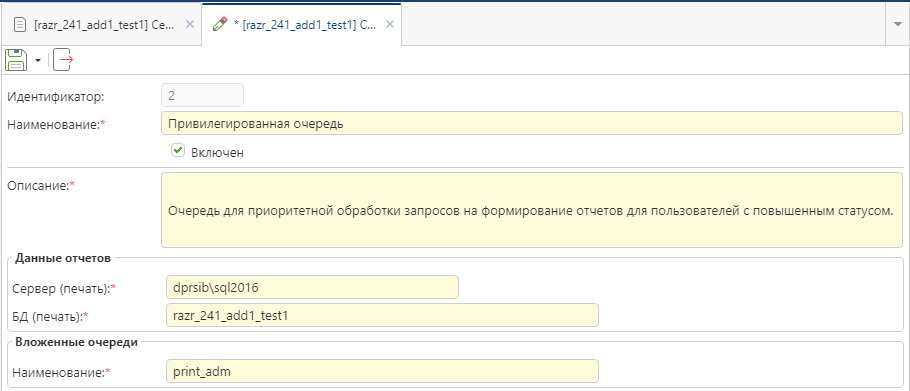910x391 pixels.
Task: Click the Идентификатор field with value 2
Action: [202, 96]
